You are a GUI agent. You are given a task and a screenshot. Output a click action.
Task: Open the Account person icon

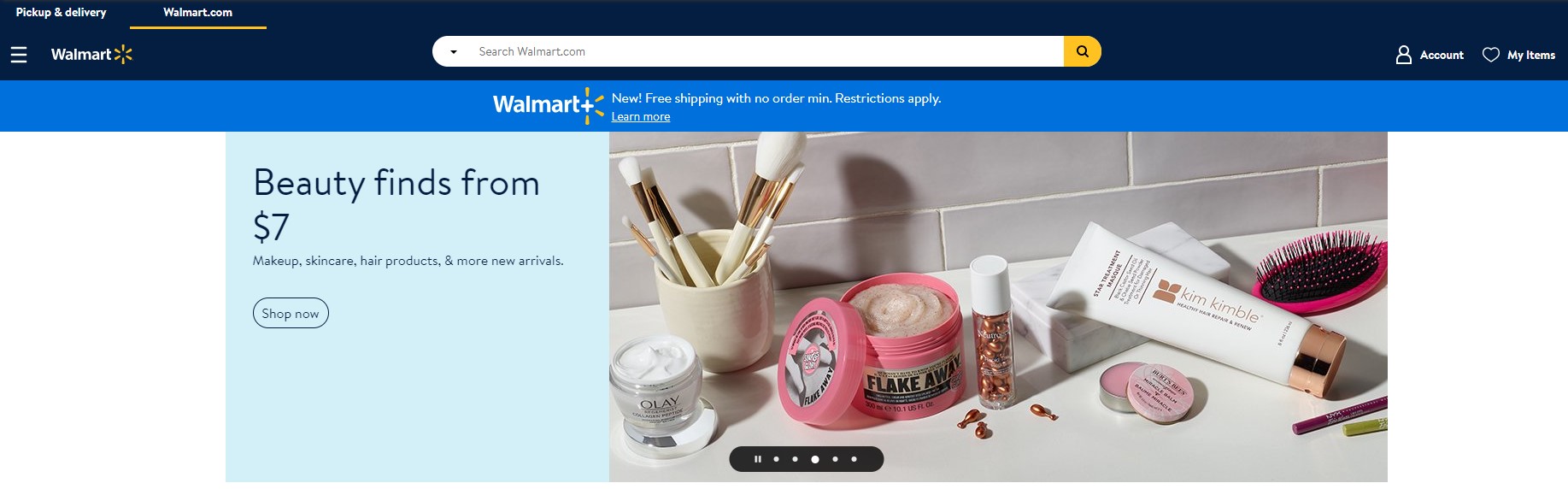tap(1404, 55)
